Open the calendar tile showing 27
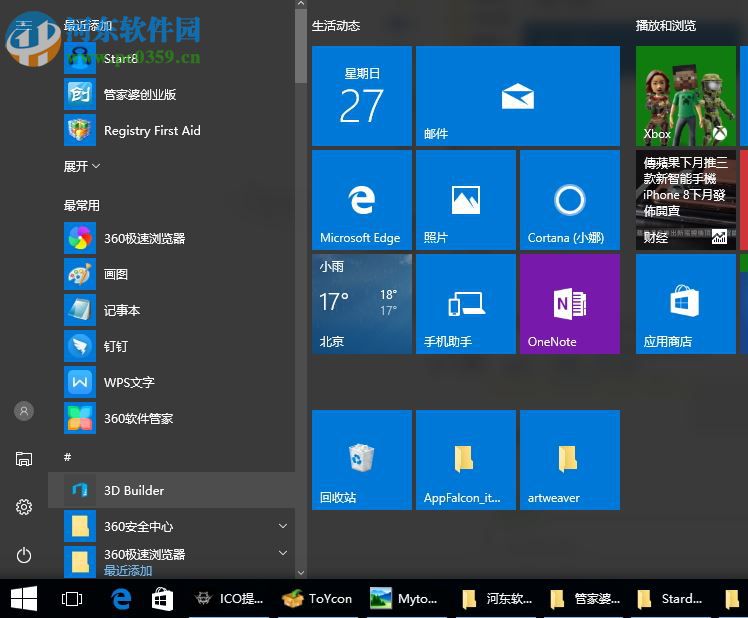This screenshot has width=748, height=618. point(362,96)
